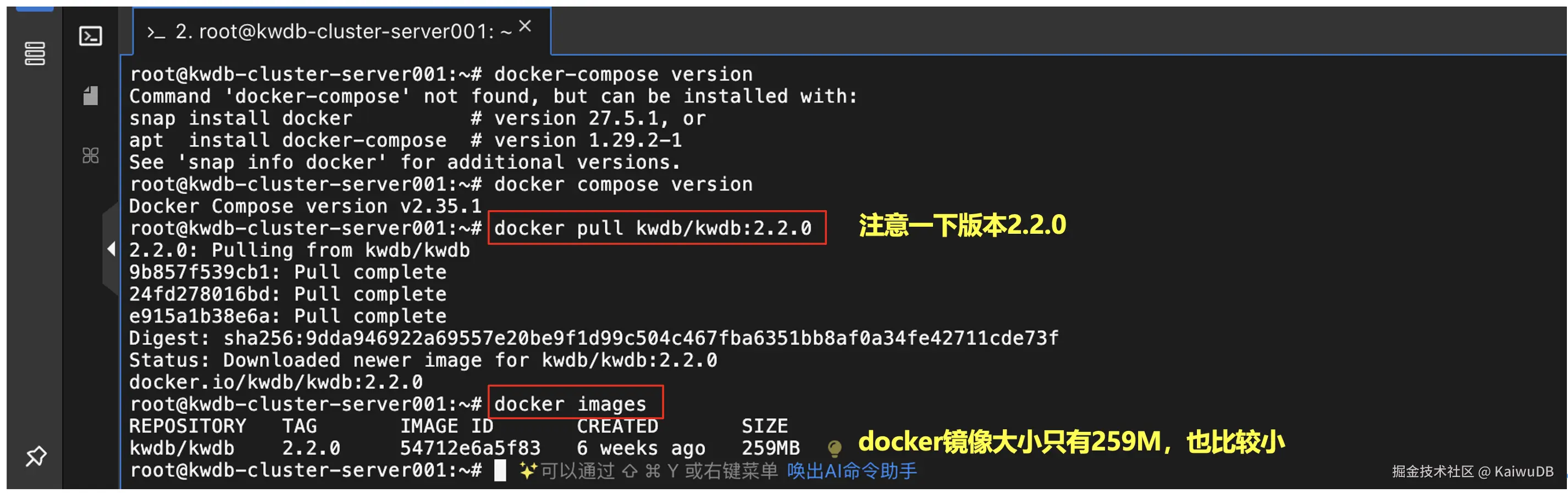Open the file manager document icon
Image resolution: width=1568 pixels, height=493 pixels.
91,96
